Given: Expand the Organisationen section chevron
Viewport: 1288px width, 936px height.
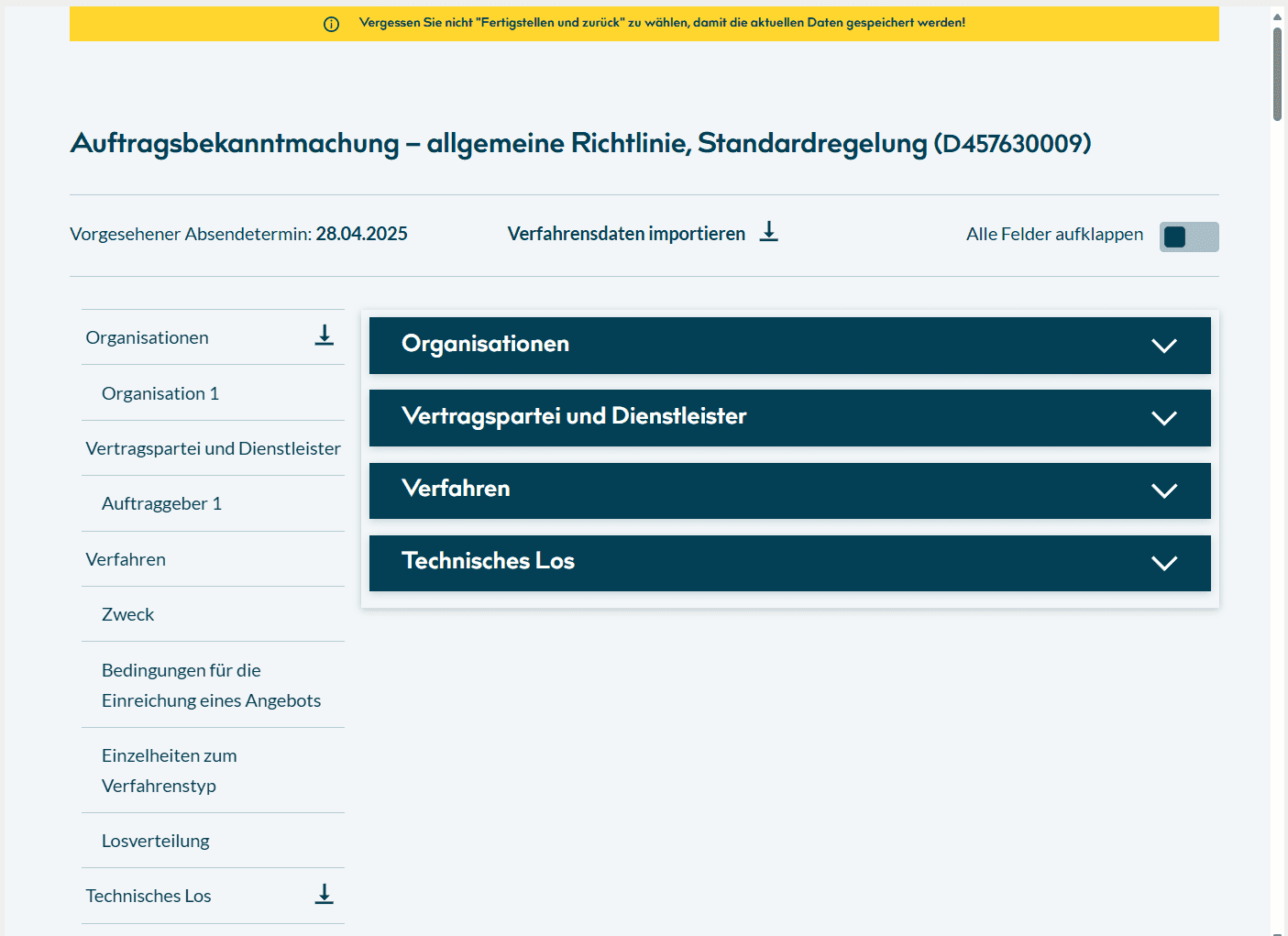Looking at the screenshot, I should 1164,346.
